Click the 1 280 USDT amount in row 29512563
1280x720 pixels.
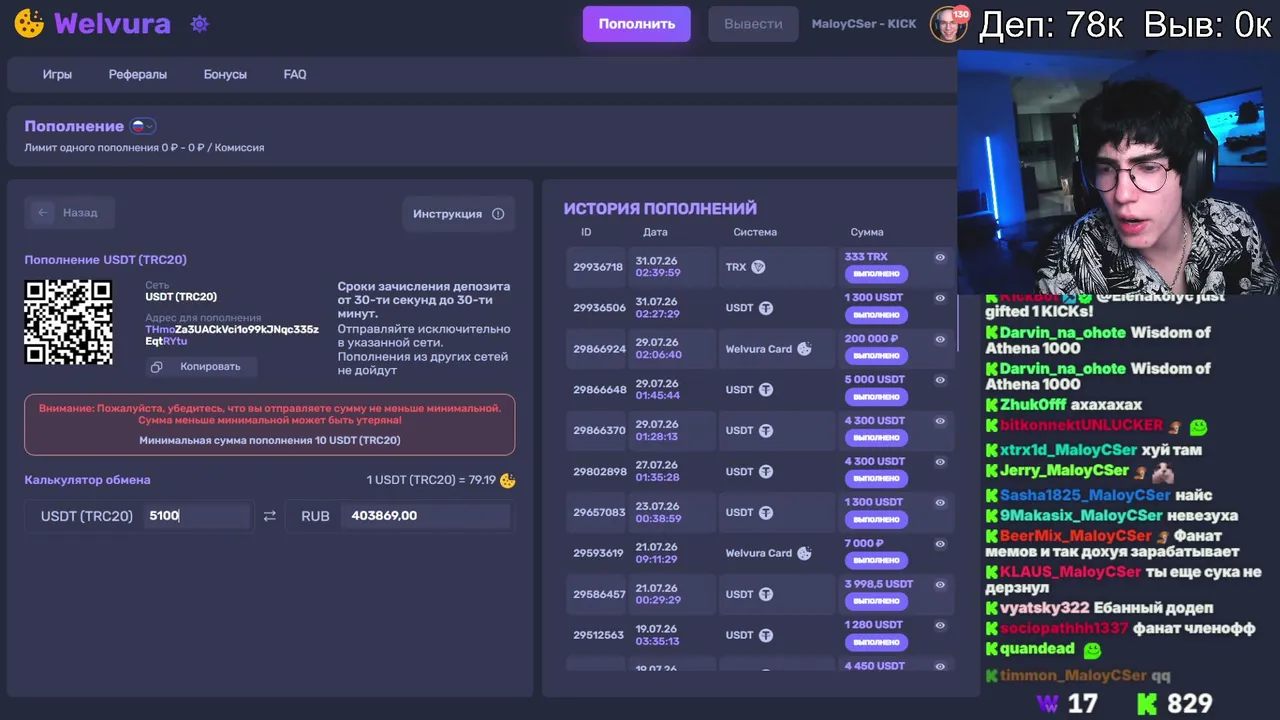tap(874, 625)
